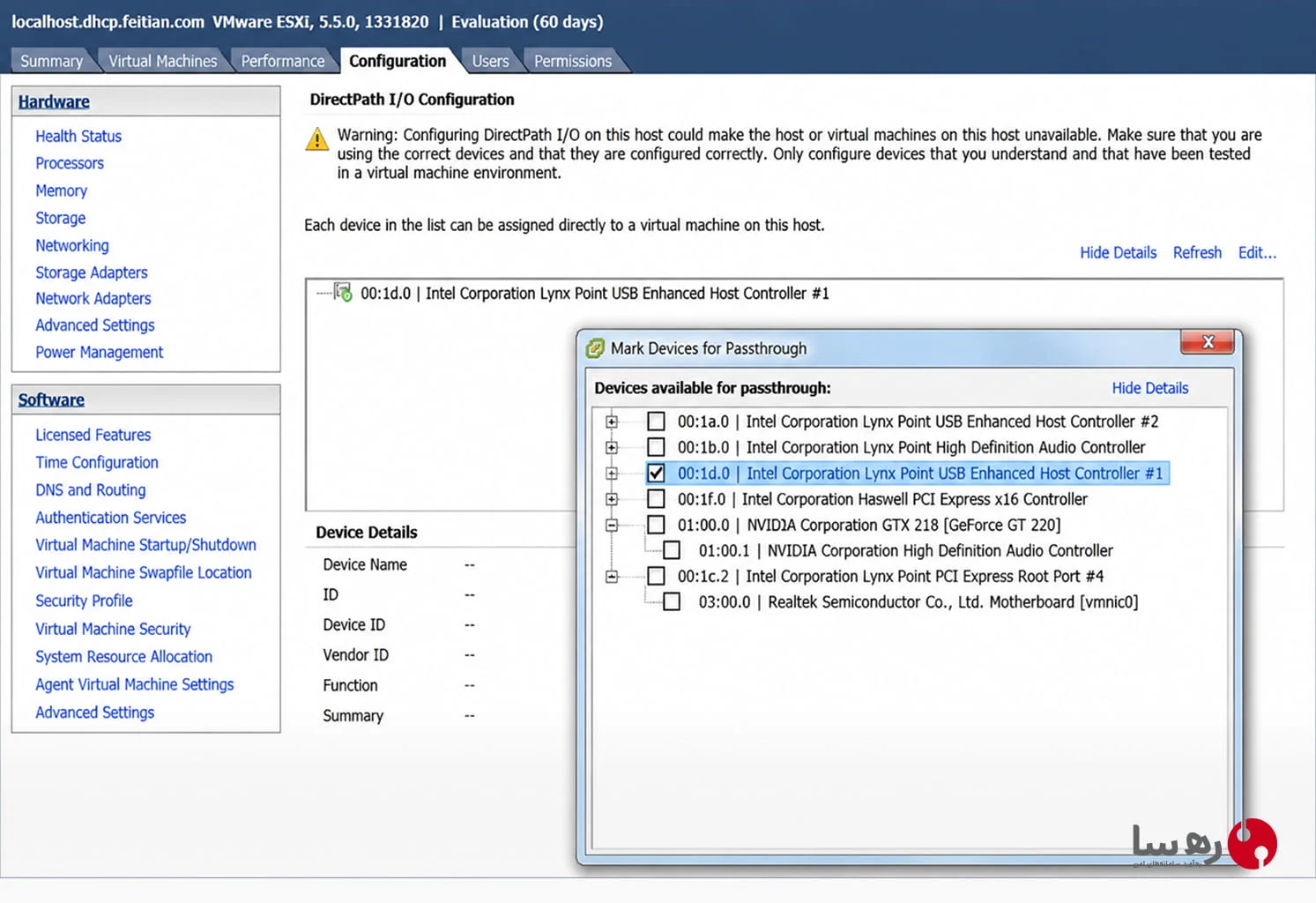Uncheck the 00:1d.0 USB Enhanced Host Controller #1 checkbox

[656, 474]
